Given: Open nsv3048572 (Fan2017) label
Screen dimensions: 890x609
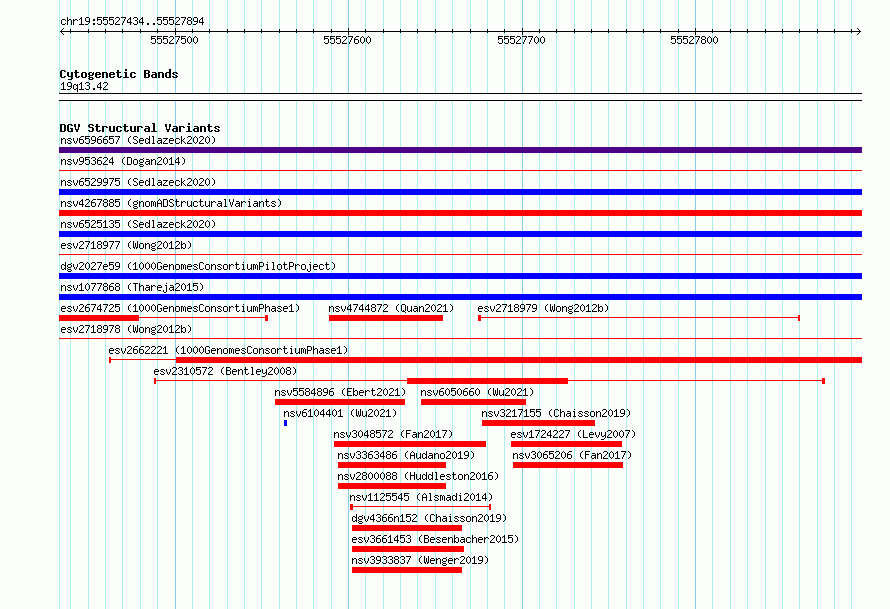Looking at the screenshot, I should point(393,434).
